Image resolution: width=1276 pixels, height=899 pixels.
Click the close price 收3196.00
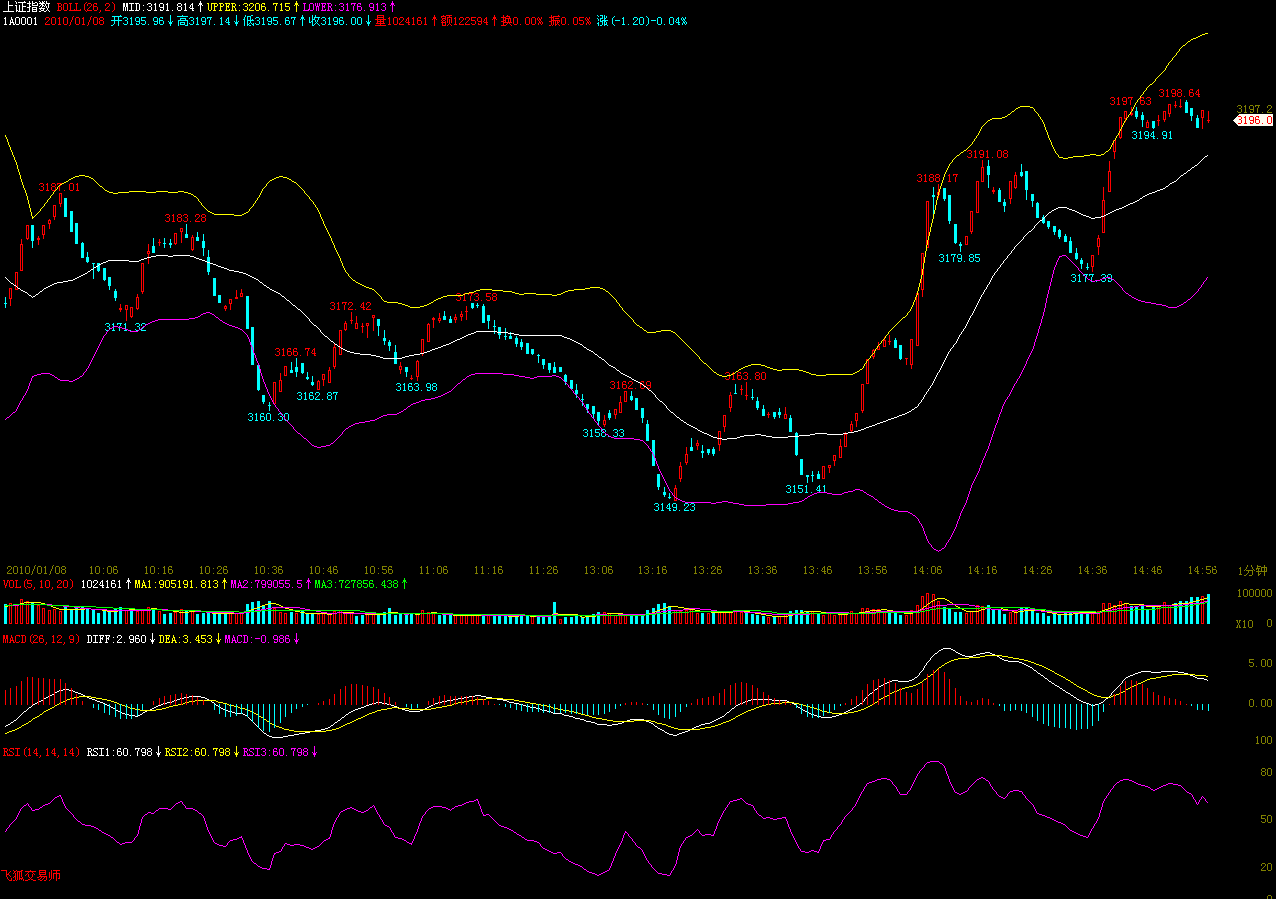coord(335,21)
